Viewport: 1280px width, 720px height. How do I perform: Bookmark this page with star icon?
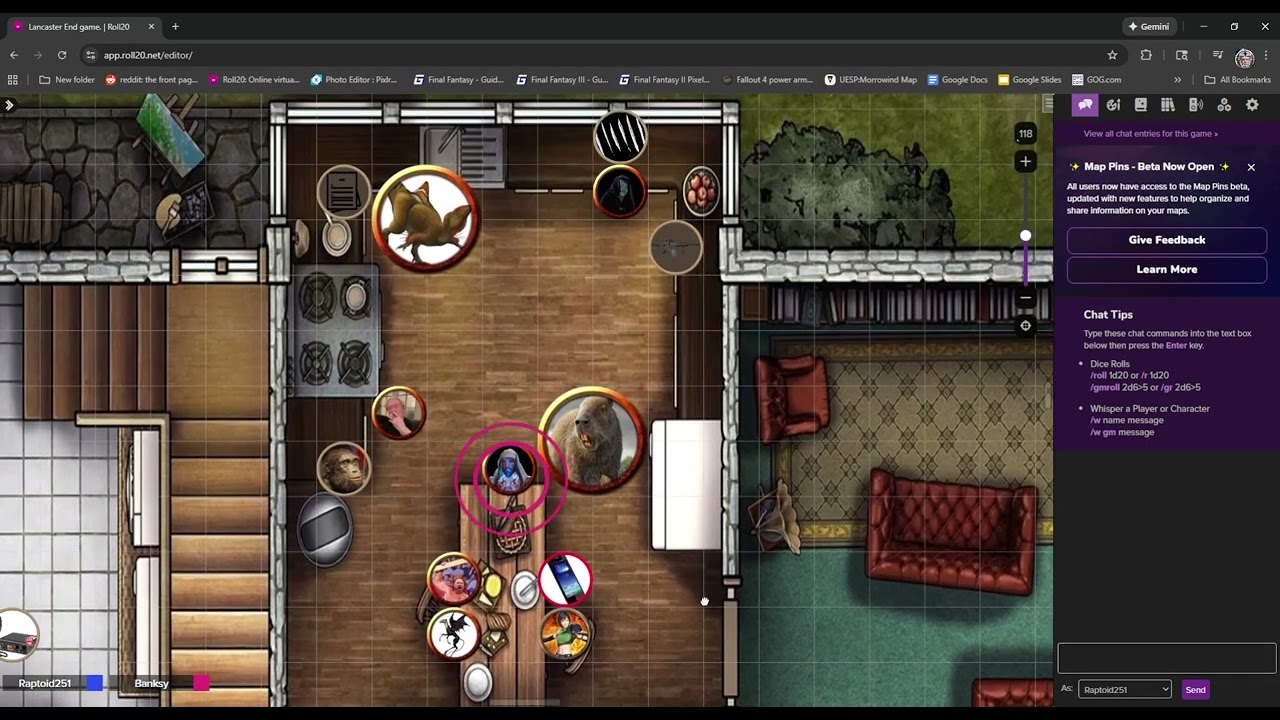(1112, 55)
